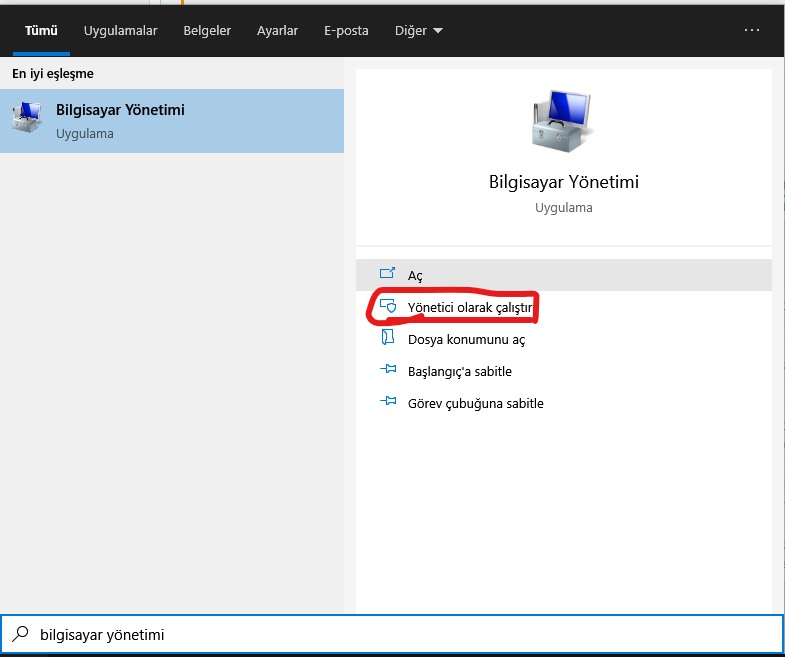Click the large Bilgisayar Yönetimi icon in preview pane

click(x=562, y=121)
